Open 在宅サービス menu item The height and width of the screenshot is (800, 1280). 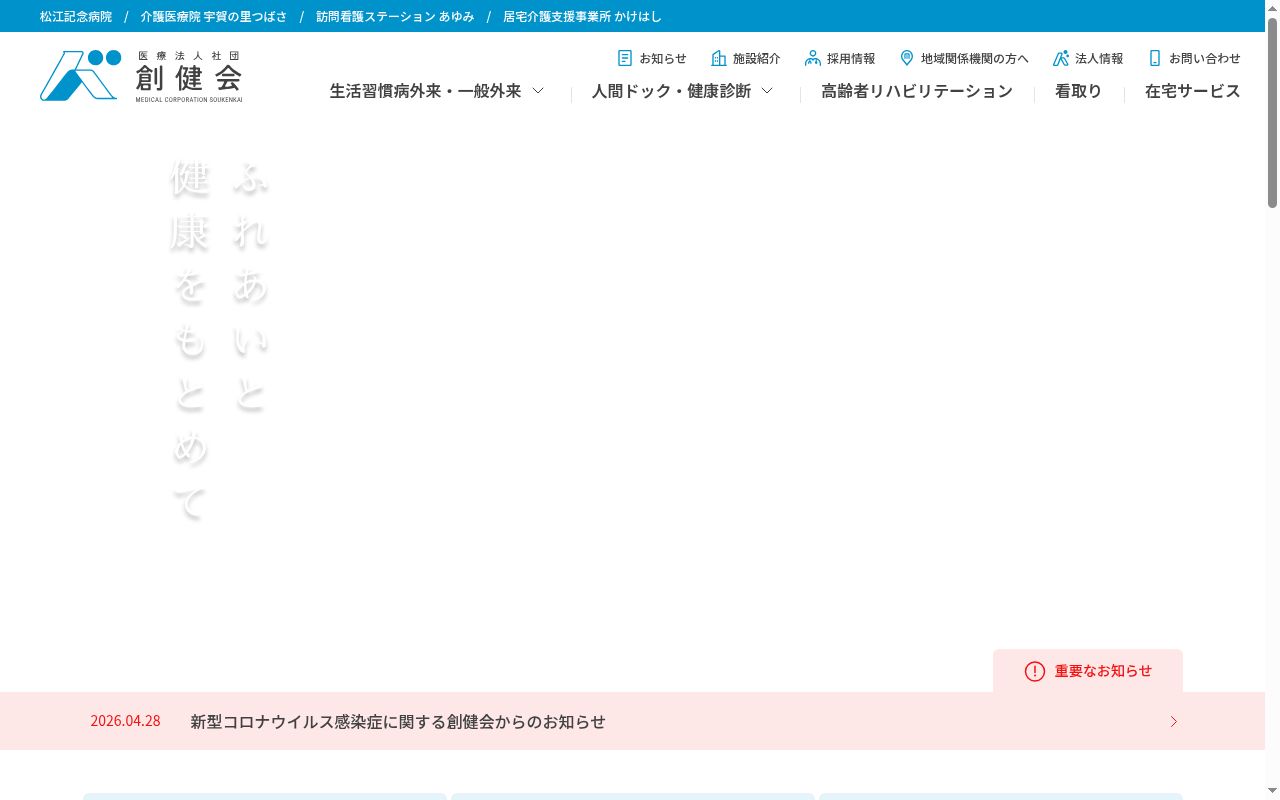[x=1193, y=91]
